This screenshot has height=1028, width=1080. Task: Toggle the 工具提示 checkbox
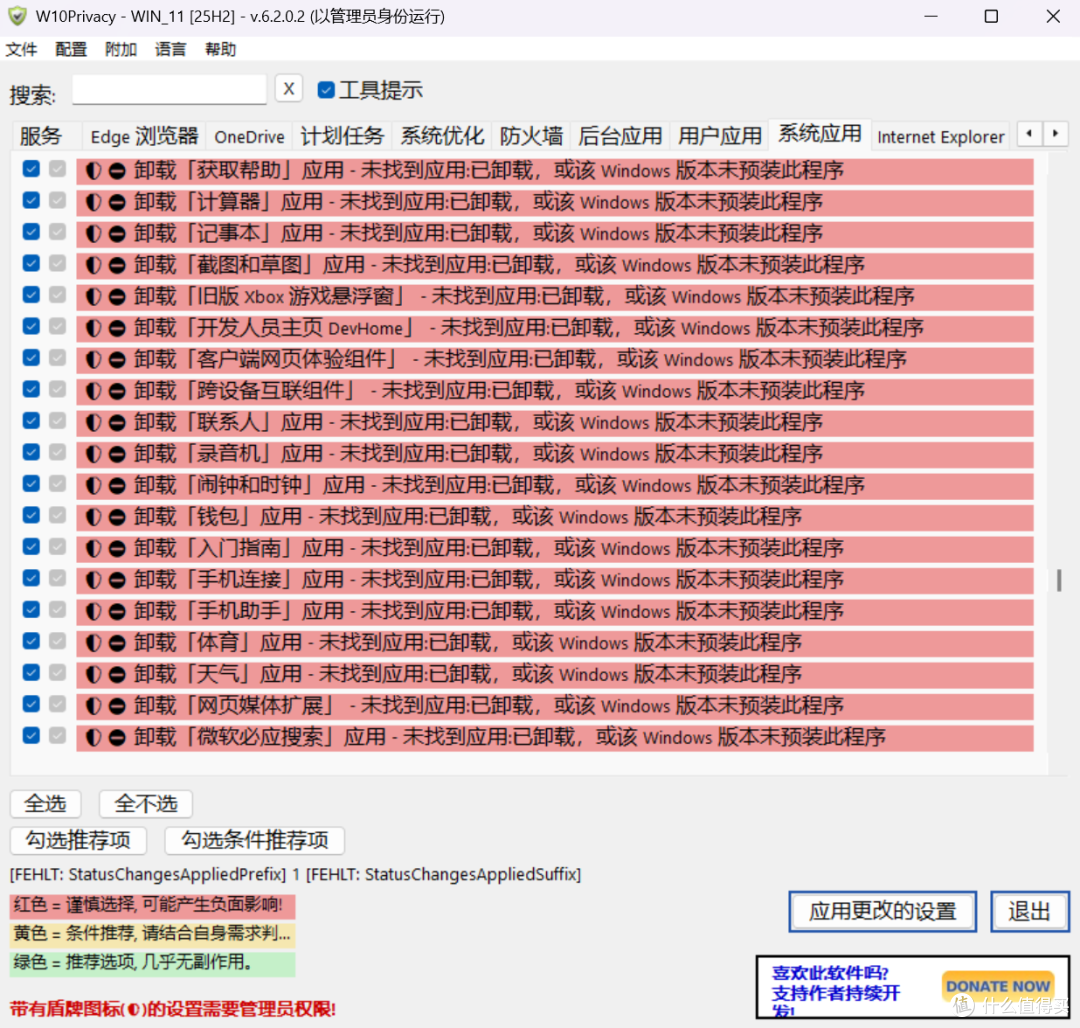326,90
